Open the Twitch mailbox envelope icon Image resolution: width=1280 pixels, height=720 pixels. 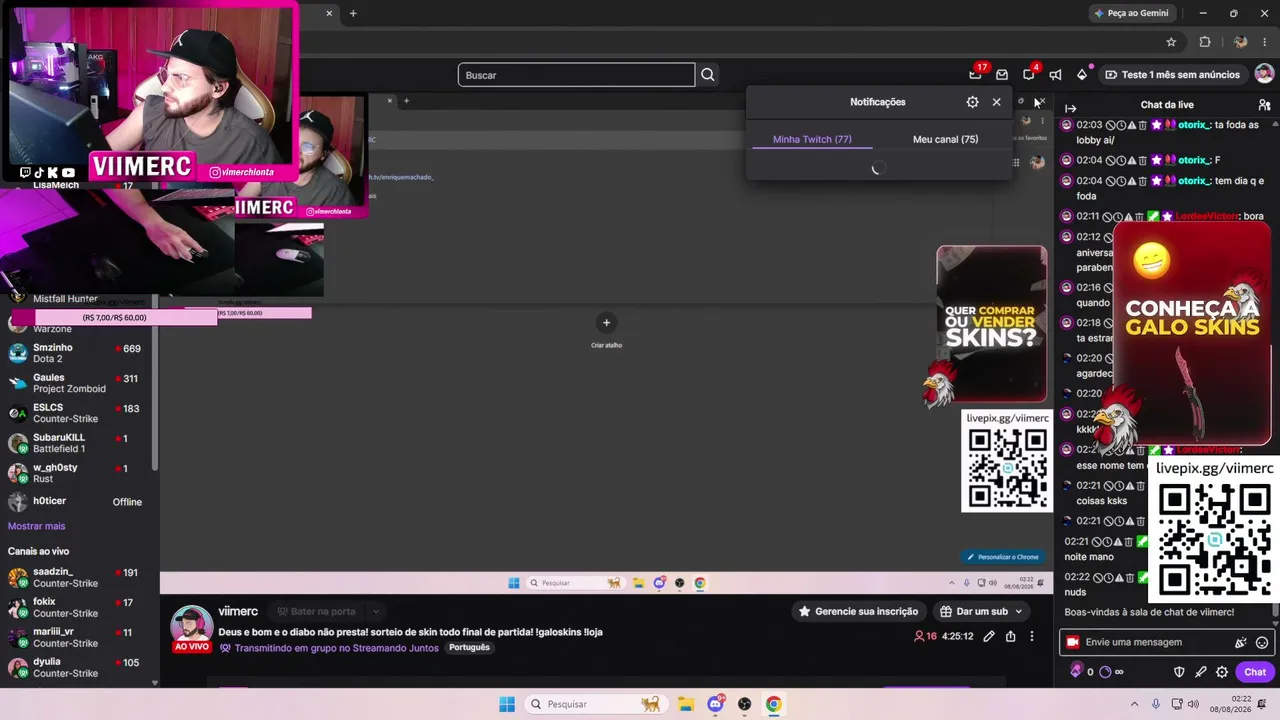(x=1002, y=75)
